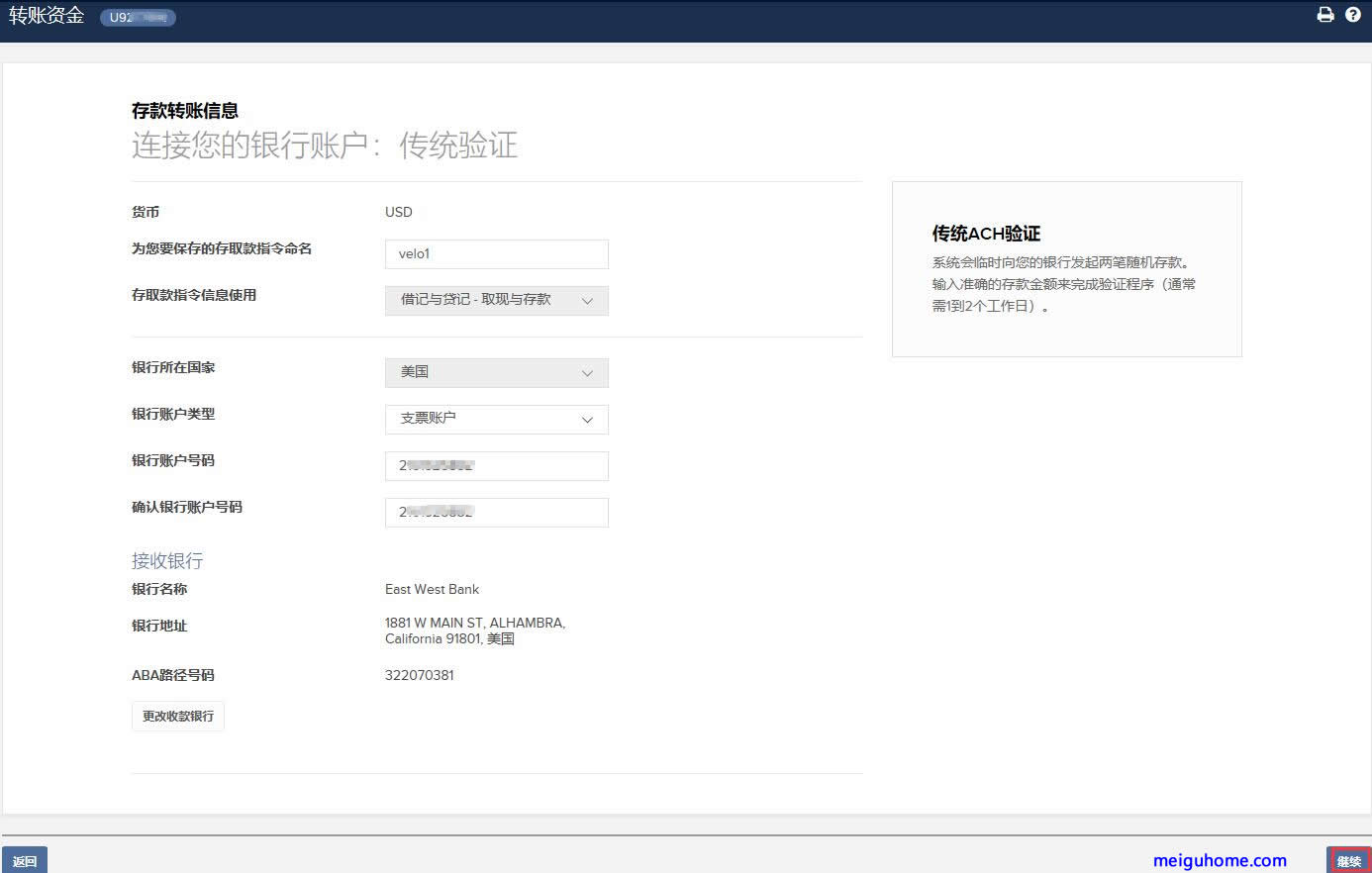Click the 转账资金 page title

[47, 16]
